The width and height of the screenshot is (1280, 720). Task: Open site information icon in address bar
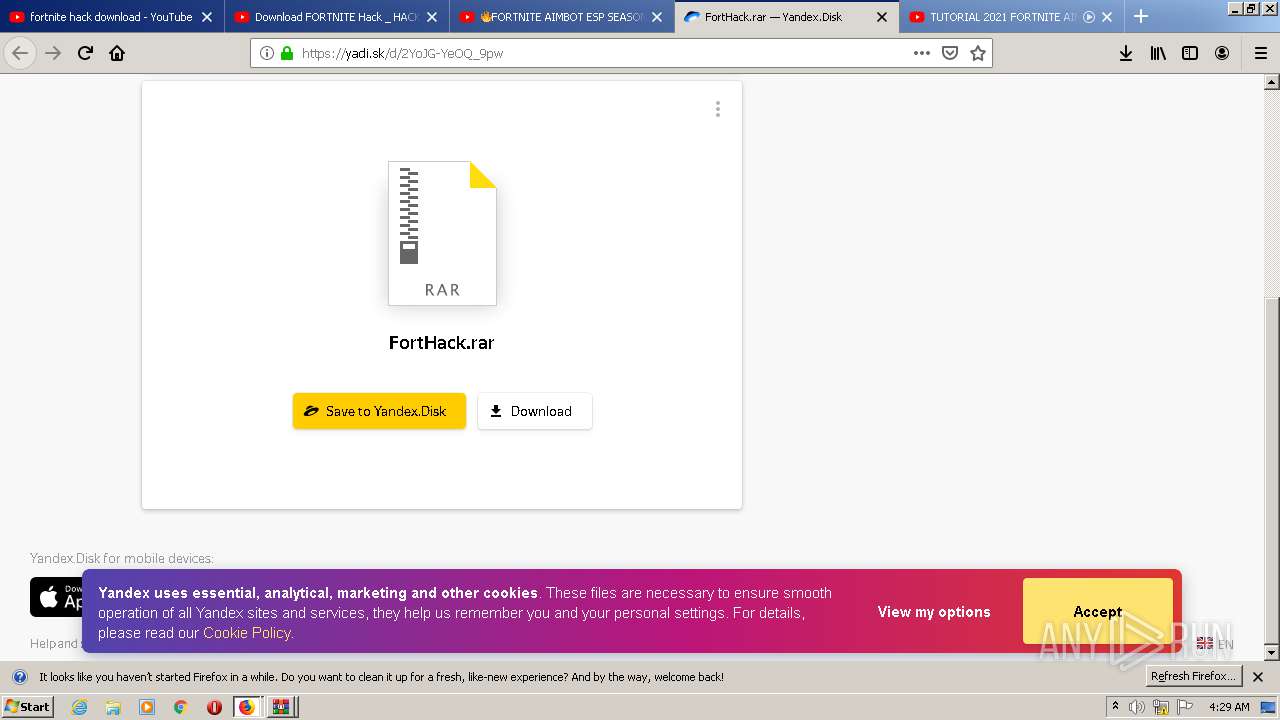267,53
